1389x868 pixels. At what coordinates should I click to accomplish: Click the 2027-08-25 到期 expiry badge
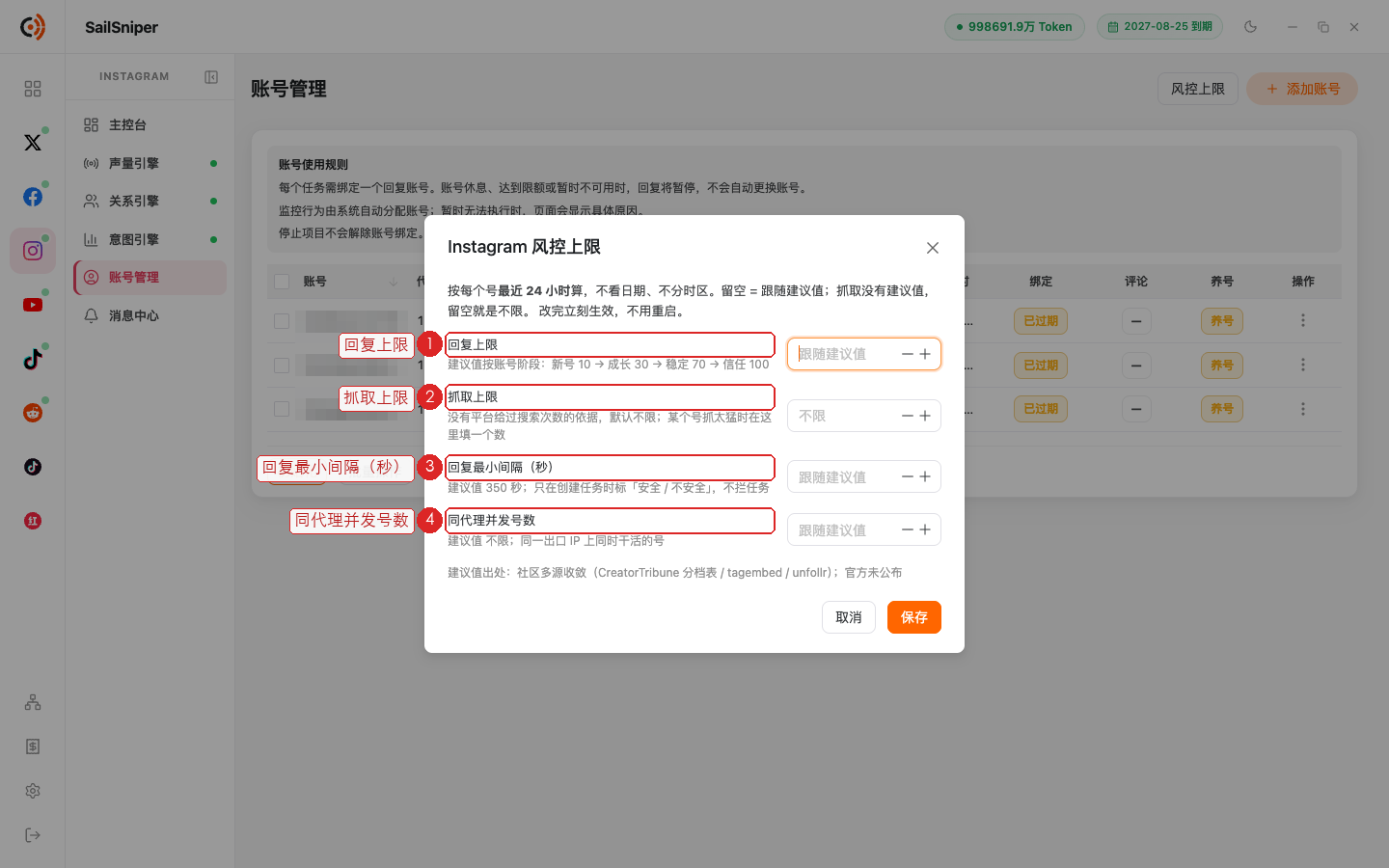pos(1159,27)
